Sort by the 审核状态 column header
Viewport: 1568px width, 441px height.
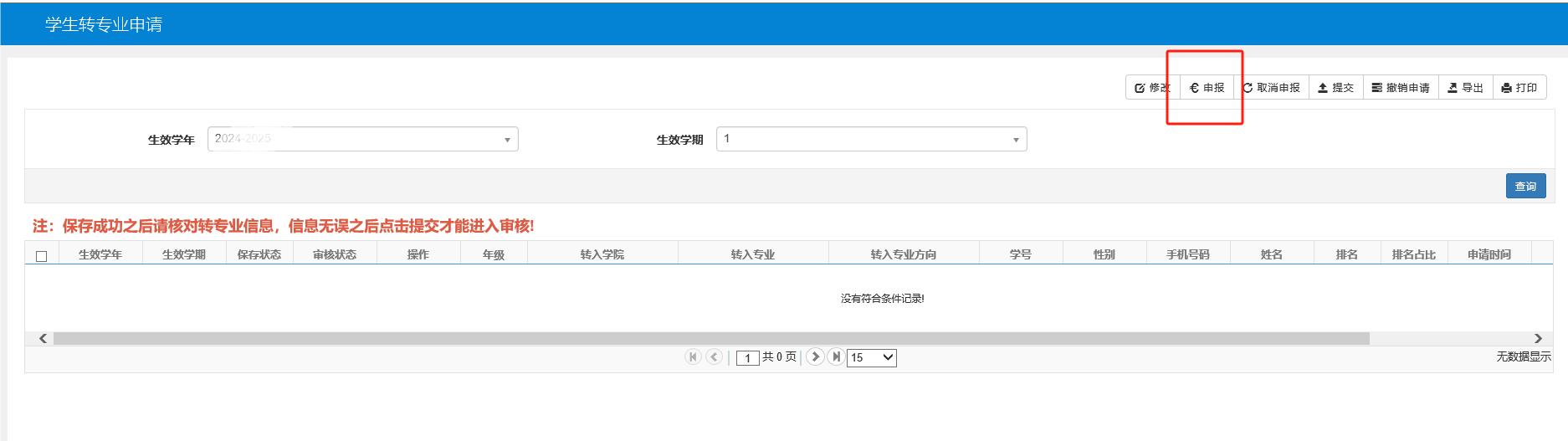pos(335,254)
